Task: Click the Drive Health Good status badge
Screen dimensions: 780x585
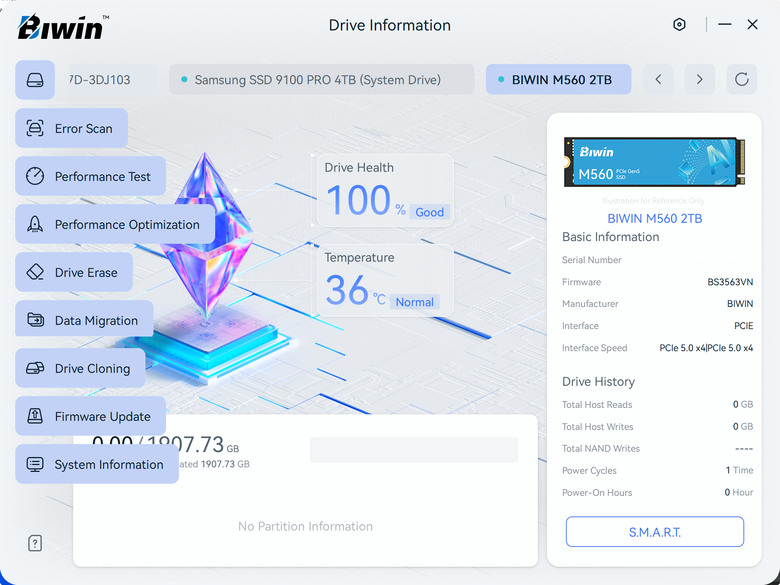Action: click(x=430, y=212)
